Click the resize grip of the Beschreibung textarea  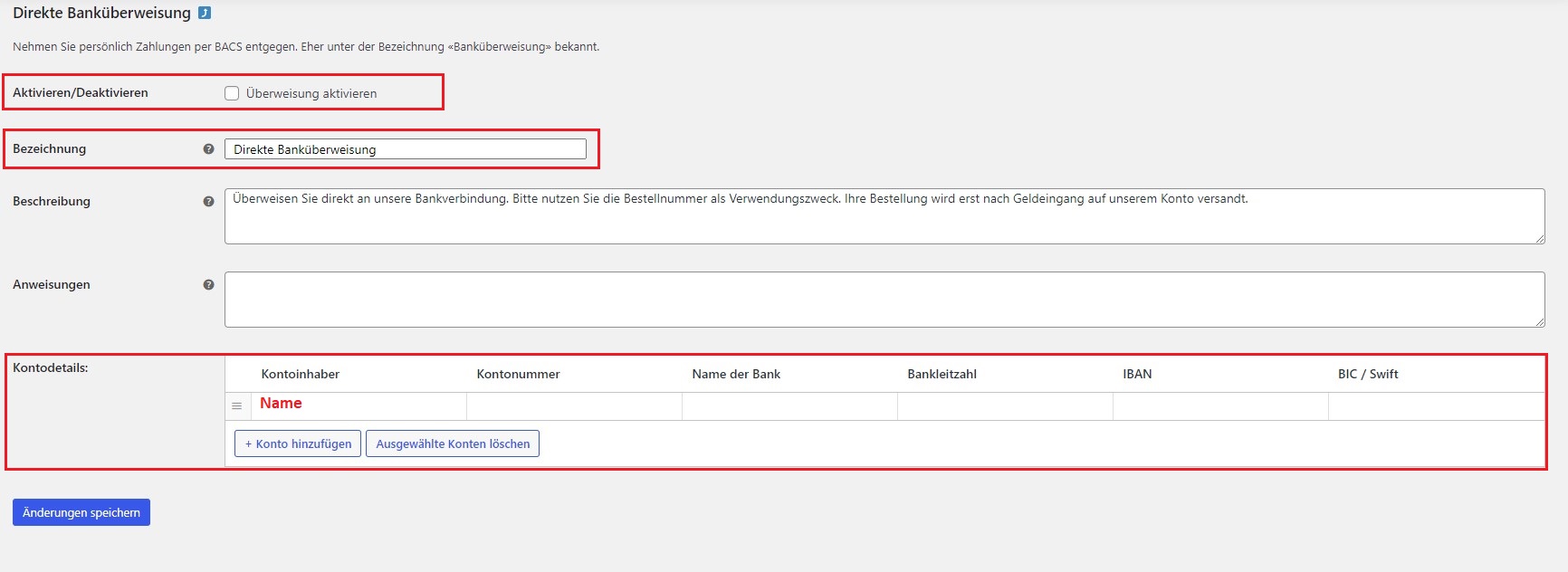pos(1539,238)
